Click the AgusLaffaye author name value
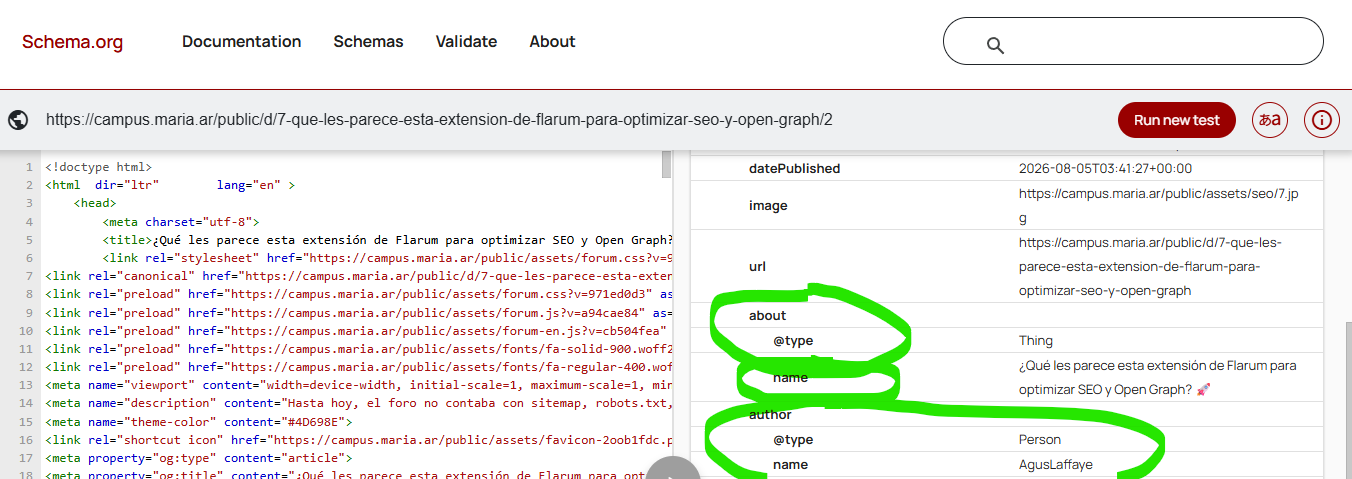The height and width of the screenshot is (479, 1352). click(1056, 464)
